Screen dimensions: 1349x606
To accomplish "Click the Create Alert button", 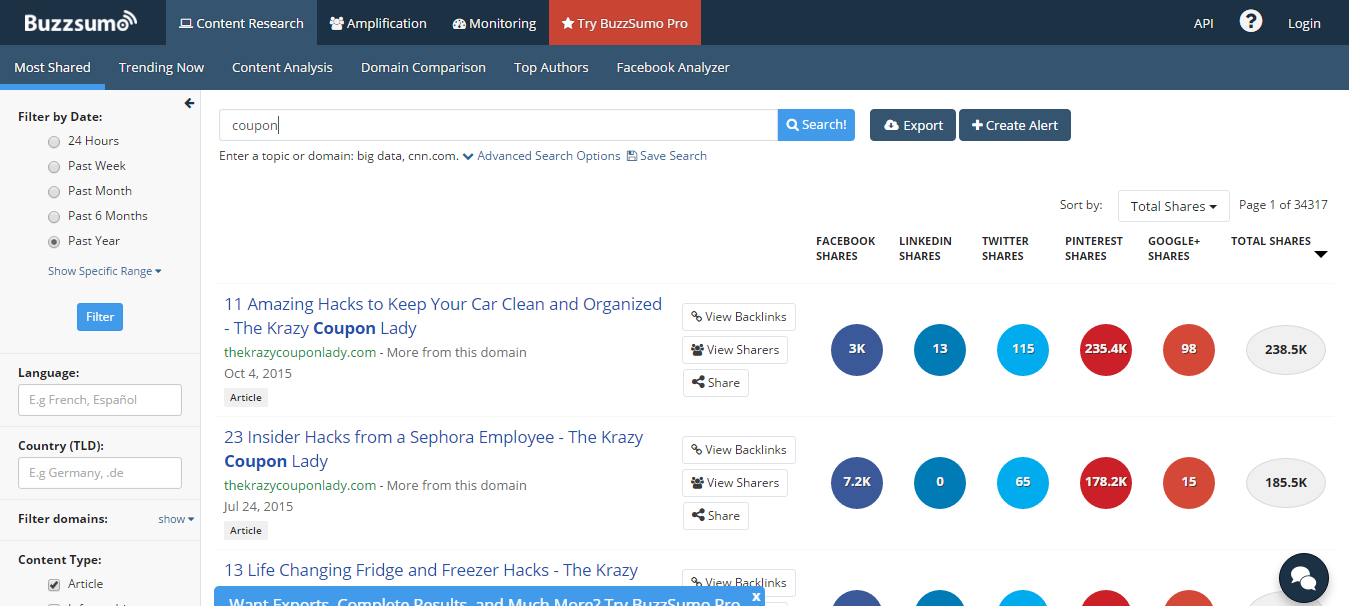I will [x=1015, y=125].
